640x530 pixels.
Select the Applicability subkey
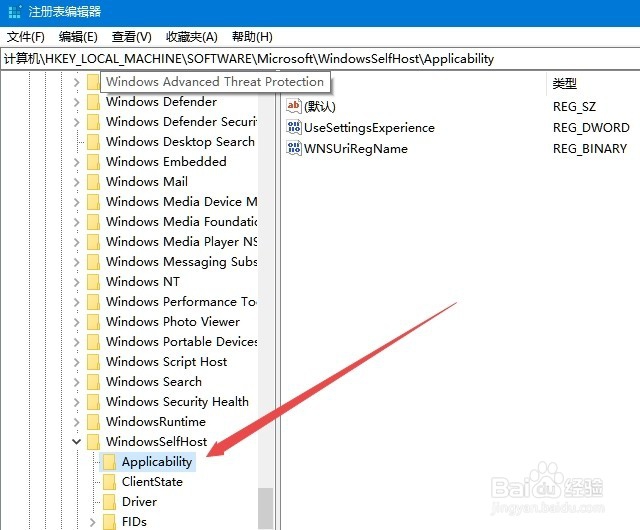(157, 462)
